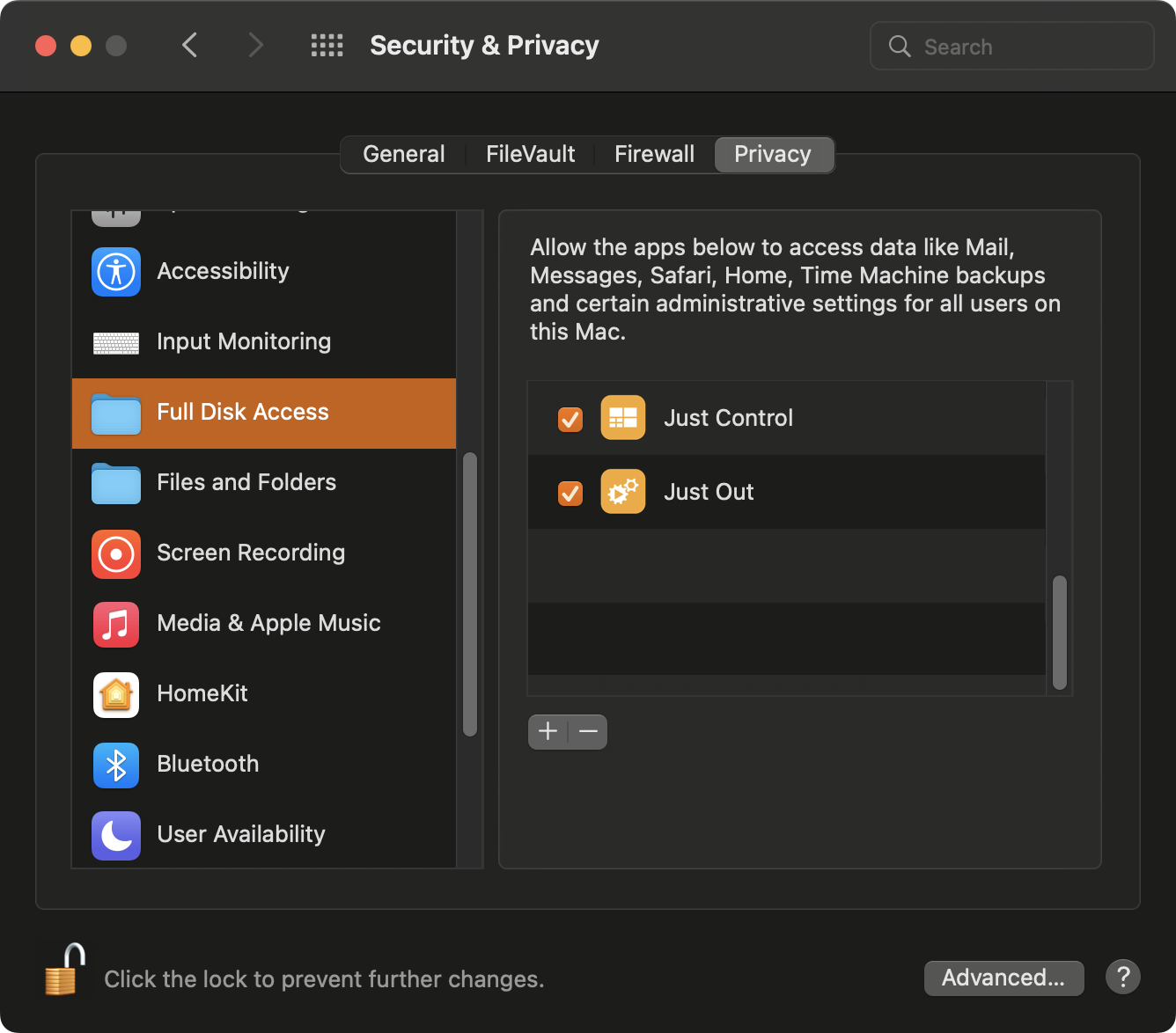Click the app list scrollbar thumb
The height and width of the screenshot is (1033, 1176).
click(x=1060, y=633)
